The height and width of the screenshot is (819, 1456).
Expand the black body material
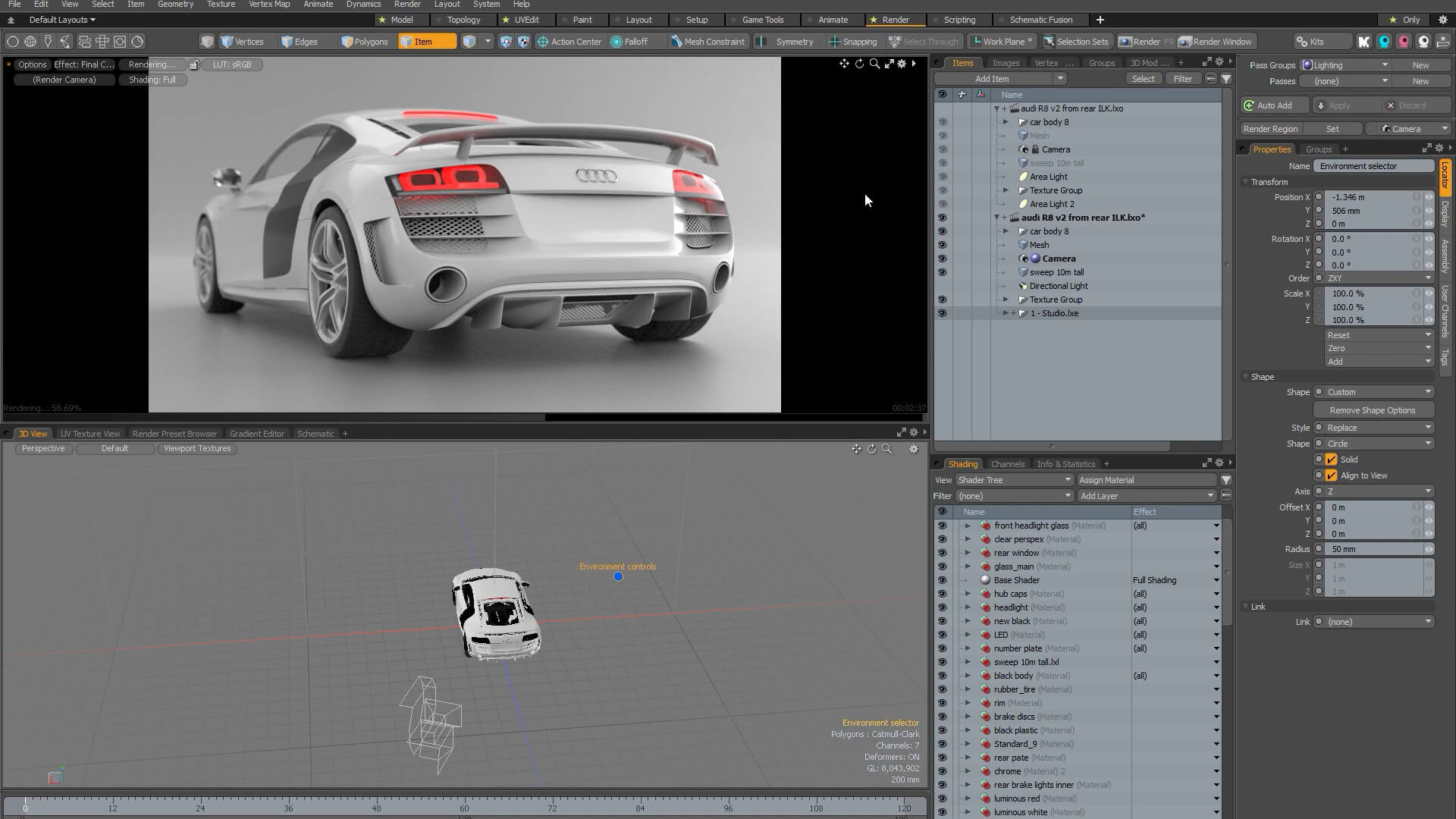tap(968, 676)
